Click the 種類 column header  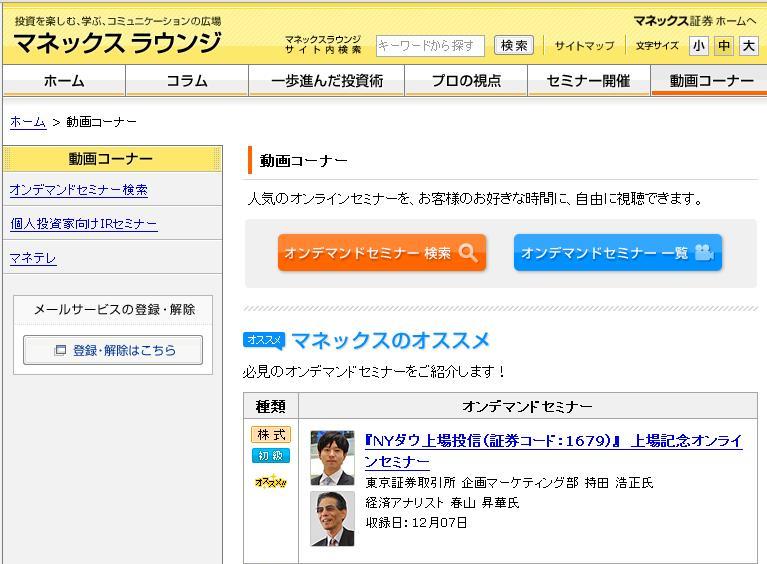[271, 406]
